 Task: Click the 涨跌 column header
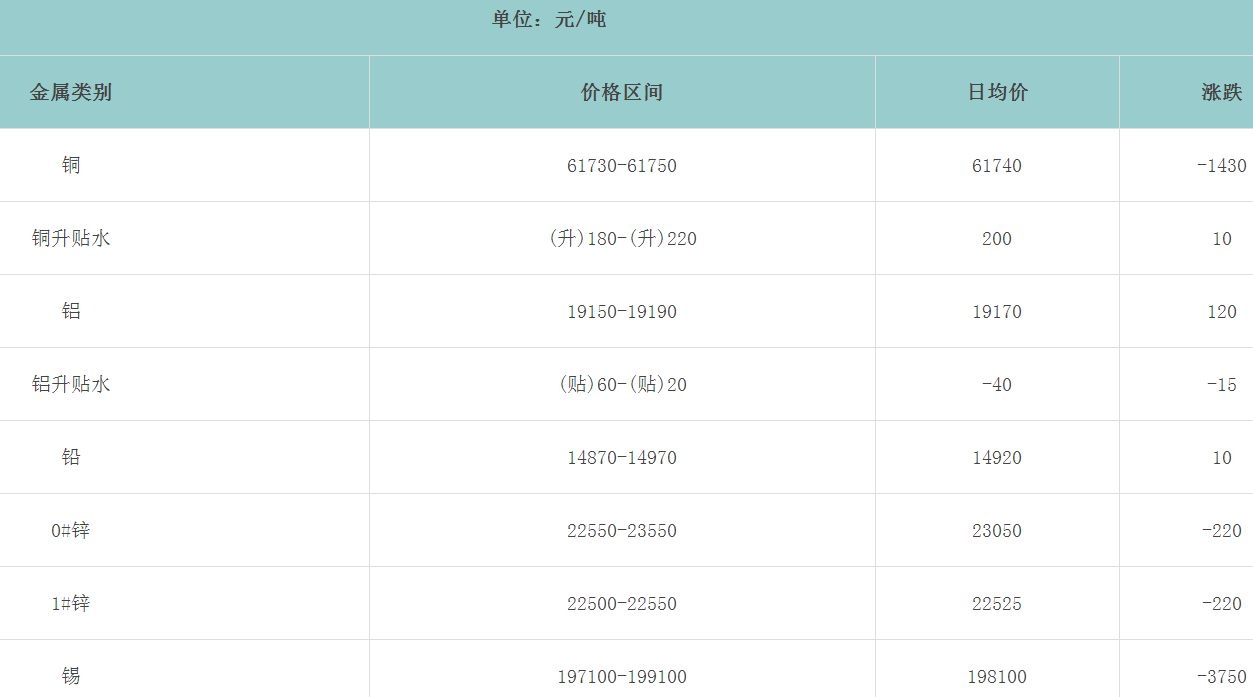[x=1221, y=93]
